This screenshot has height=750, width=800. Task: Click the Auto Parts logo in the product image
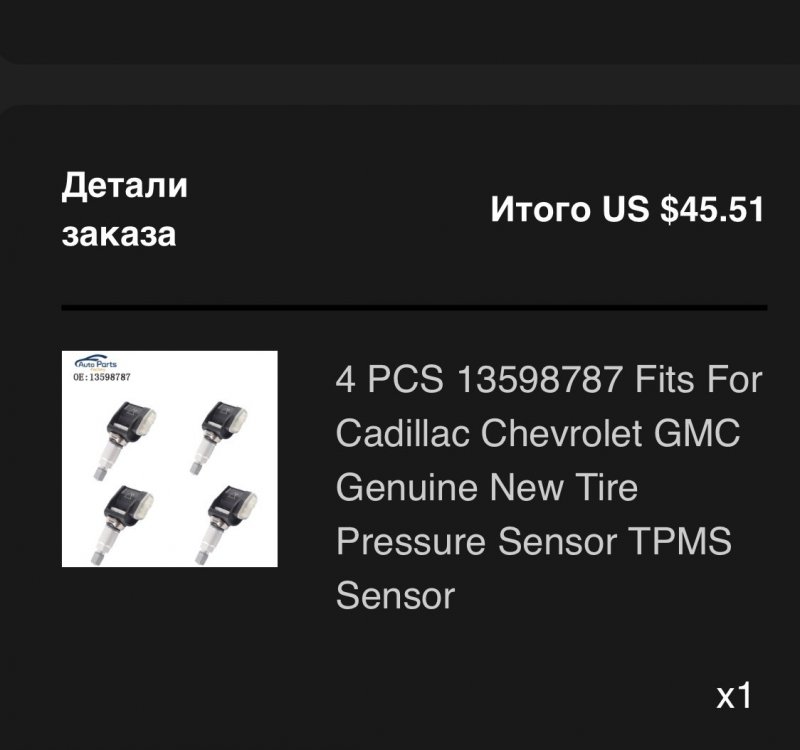click(96, 365)
